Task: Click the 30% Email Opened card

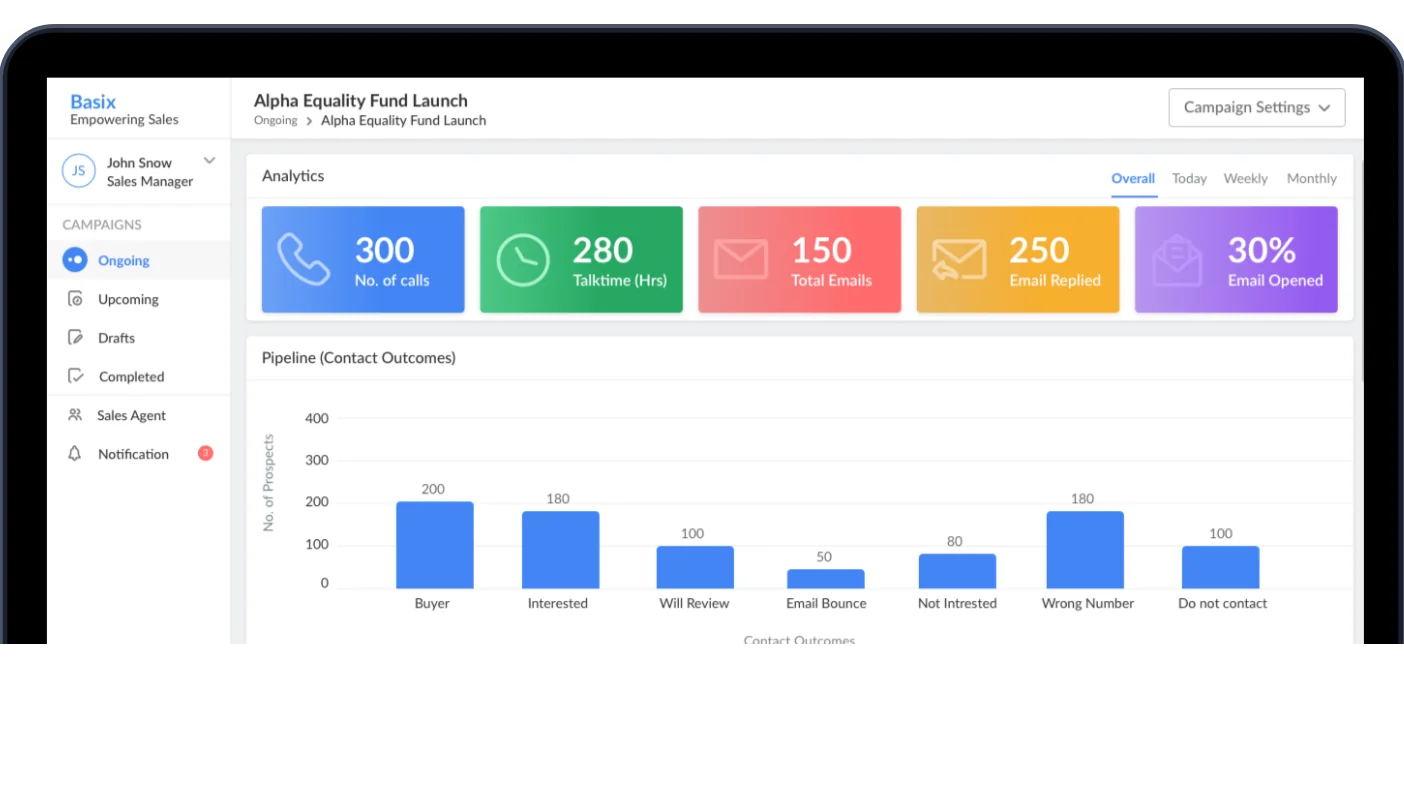Action: [1236, 260]
